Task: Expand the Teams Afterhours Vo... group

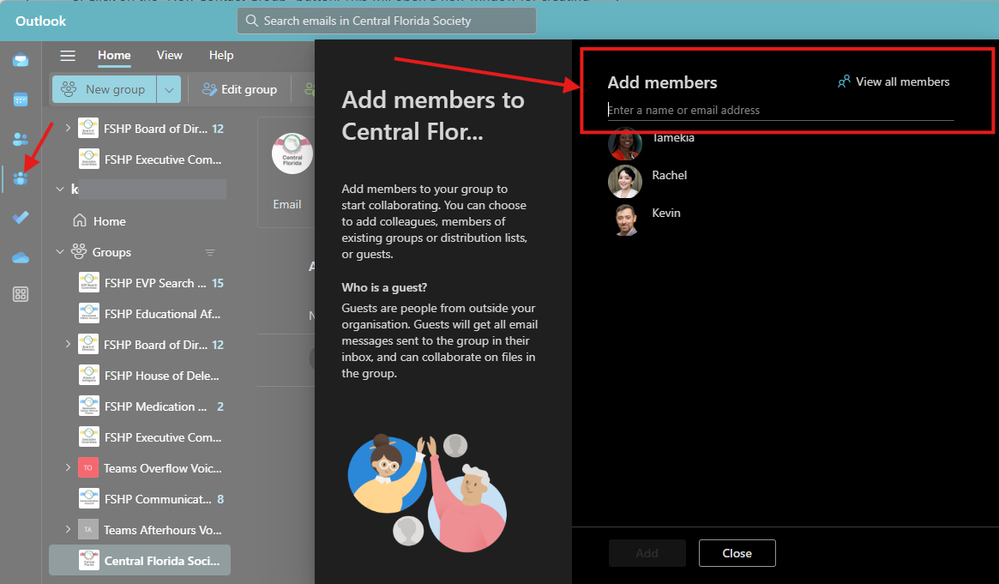Action: (68, 529)
